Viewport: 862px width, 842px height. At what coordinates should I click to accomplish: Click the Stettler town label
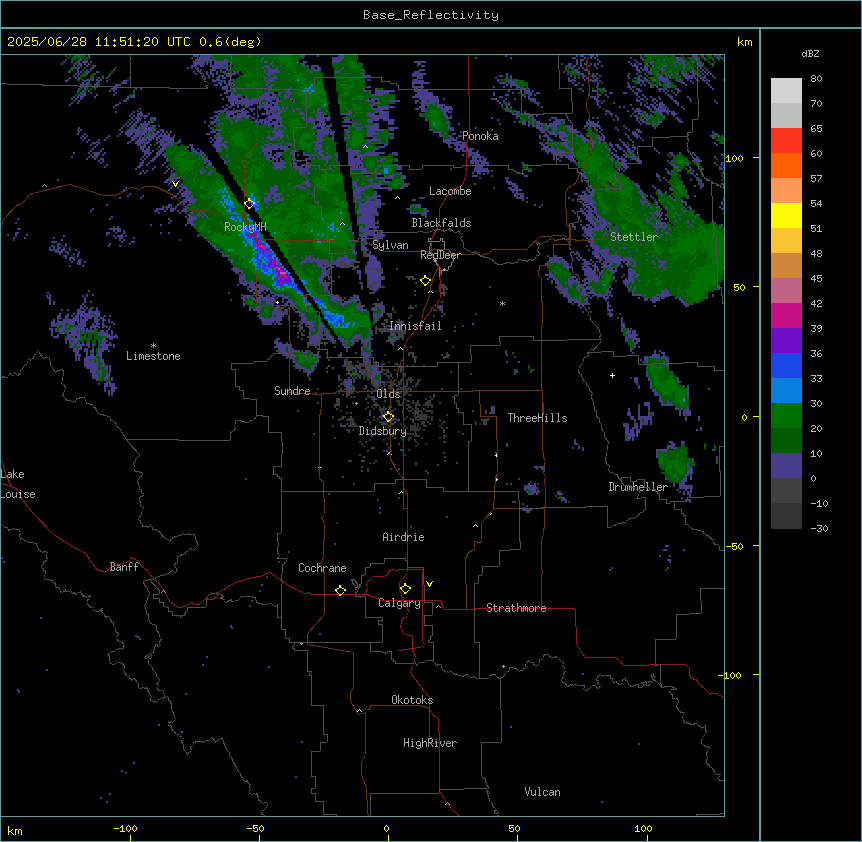[x=634, y=237]
